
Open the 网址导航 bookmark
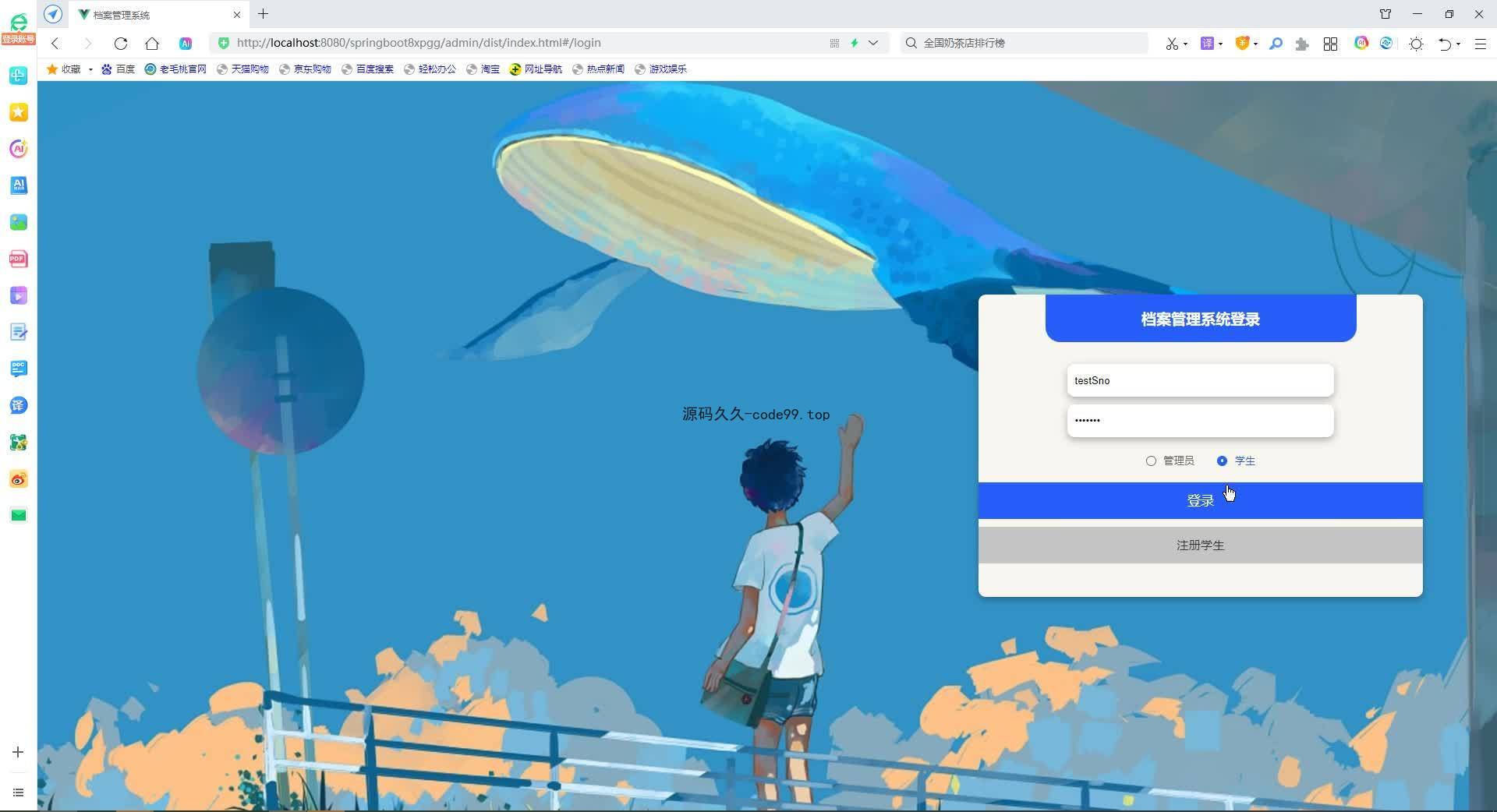pos(536,69)
